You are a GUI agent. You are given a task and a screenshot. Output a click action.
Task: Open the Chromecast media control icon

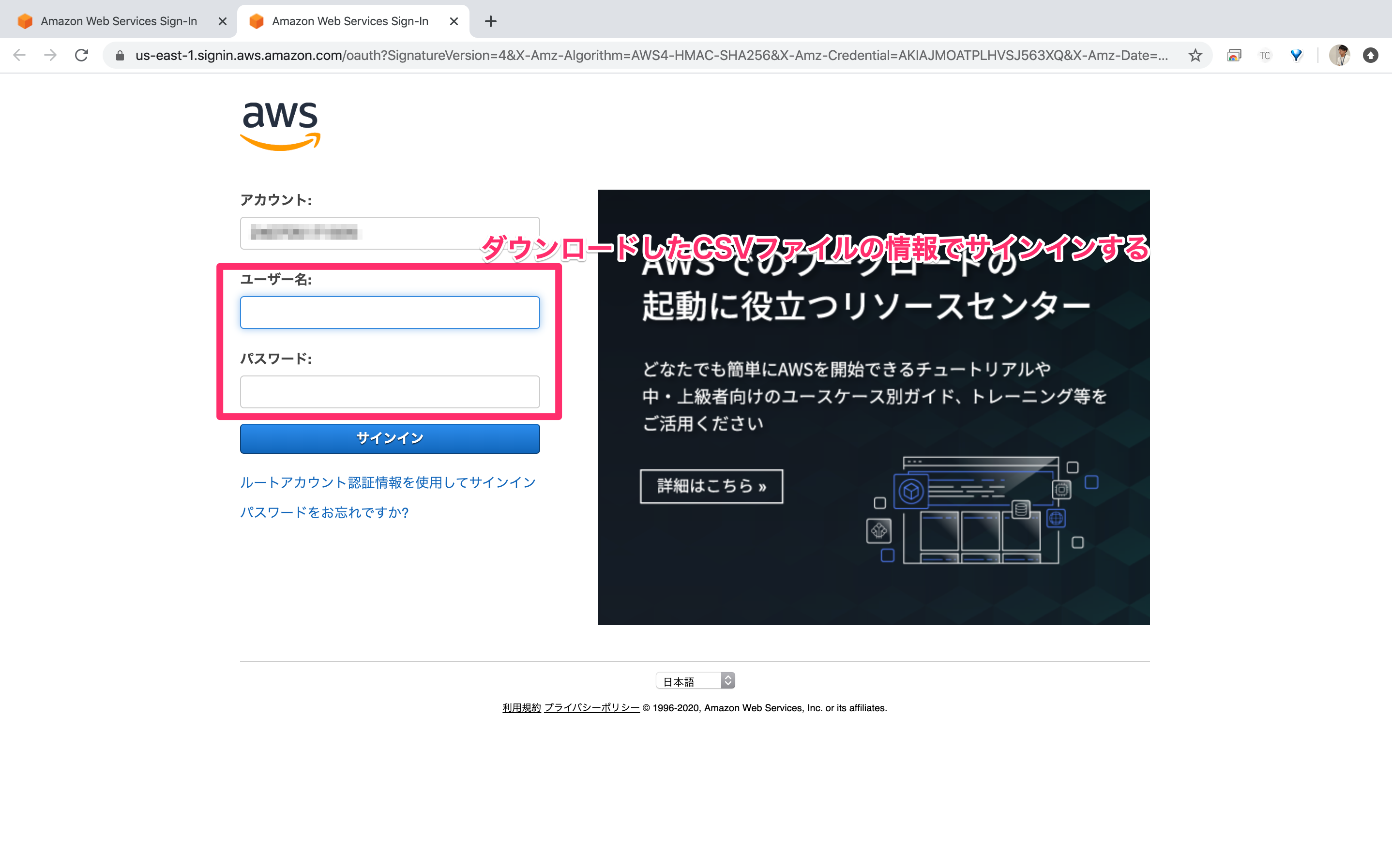click(x=1234, y=55)
